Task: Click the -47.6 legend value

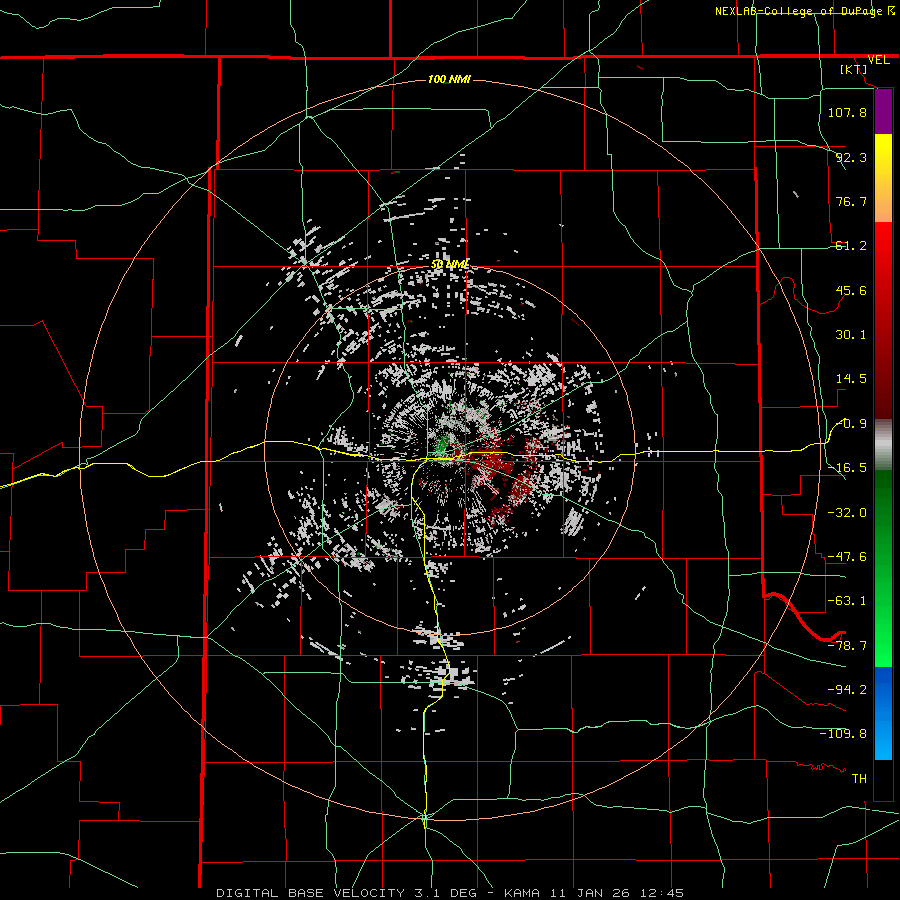Action: (847, 556)
